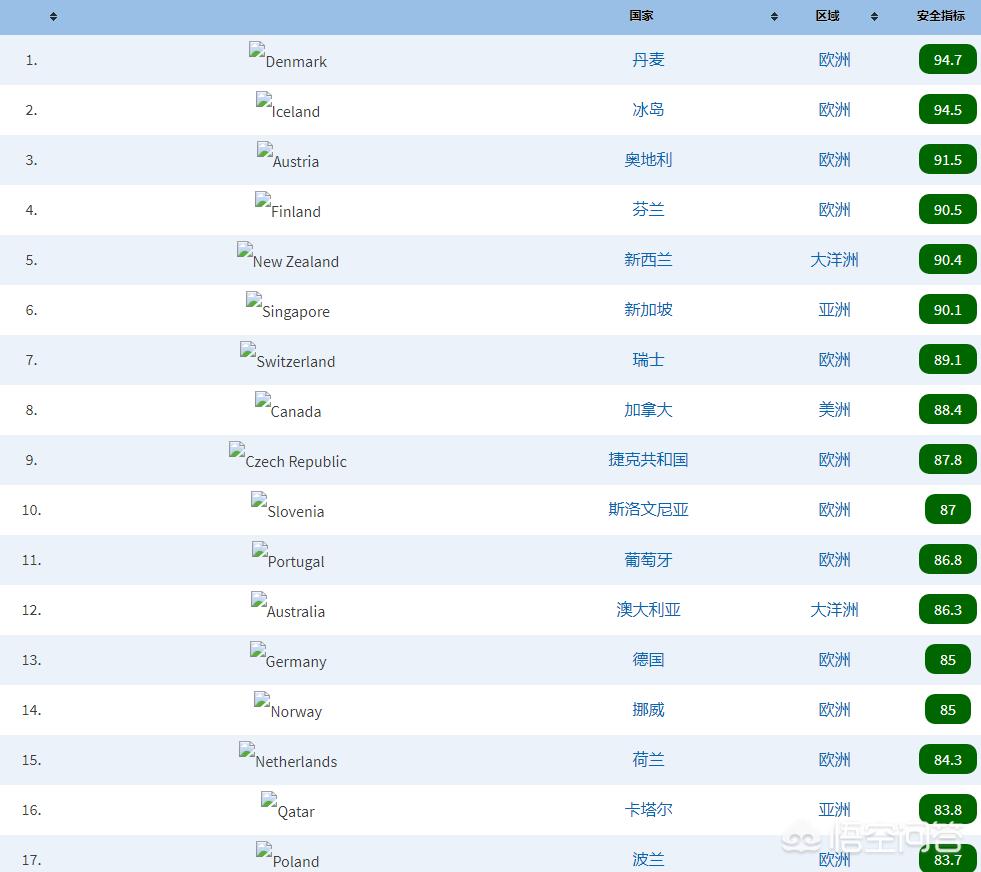The height and width of the screenshot is (872, 981).
Task: Click the 安全指标 column header
Action: point(940,16)
